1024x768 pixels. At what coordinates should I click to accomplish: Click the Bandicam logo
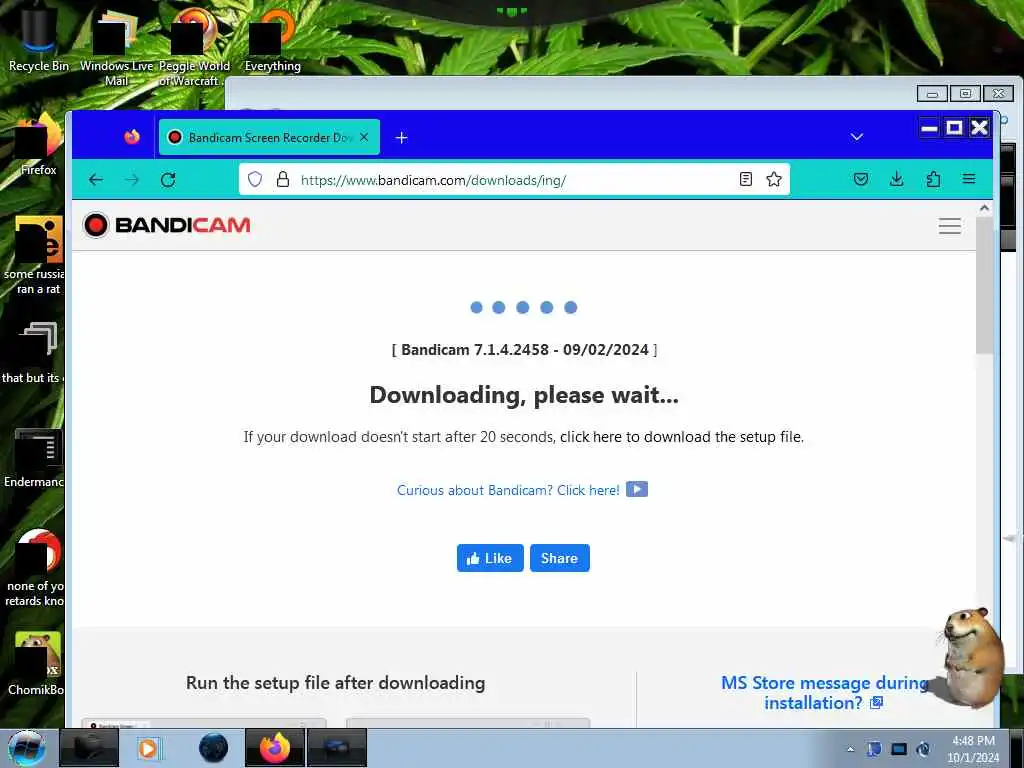(167, 225)
